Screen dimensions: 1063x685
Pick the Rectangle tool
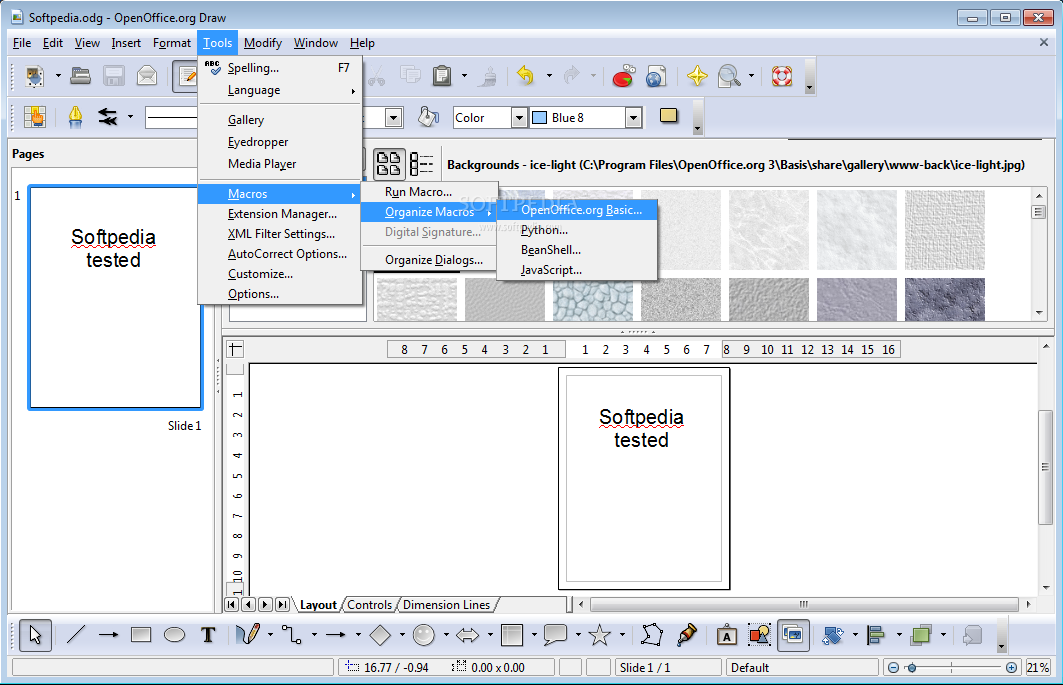(x=141, y=635)
